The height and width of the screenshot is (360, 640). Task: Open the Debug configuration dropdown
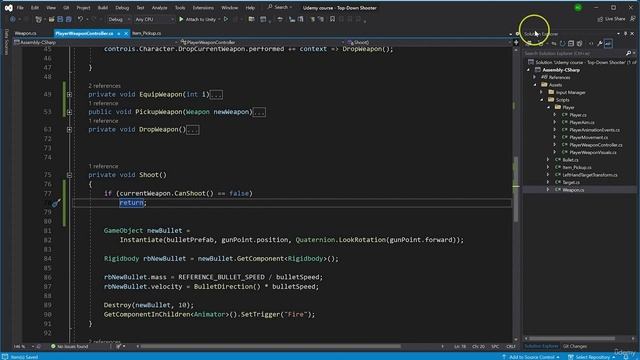coord(118,19)
